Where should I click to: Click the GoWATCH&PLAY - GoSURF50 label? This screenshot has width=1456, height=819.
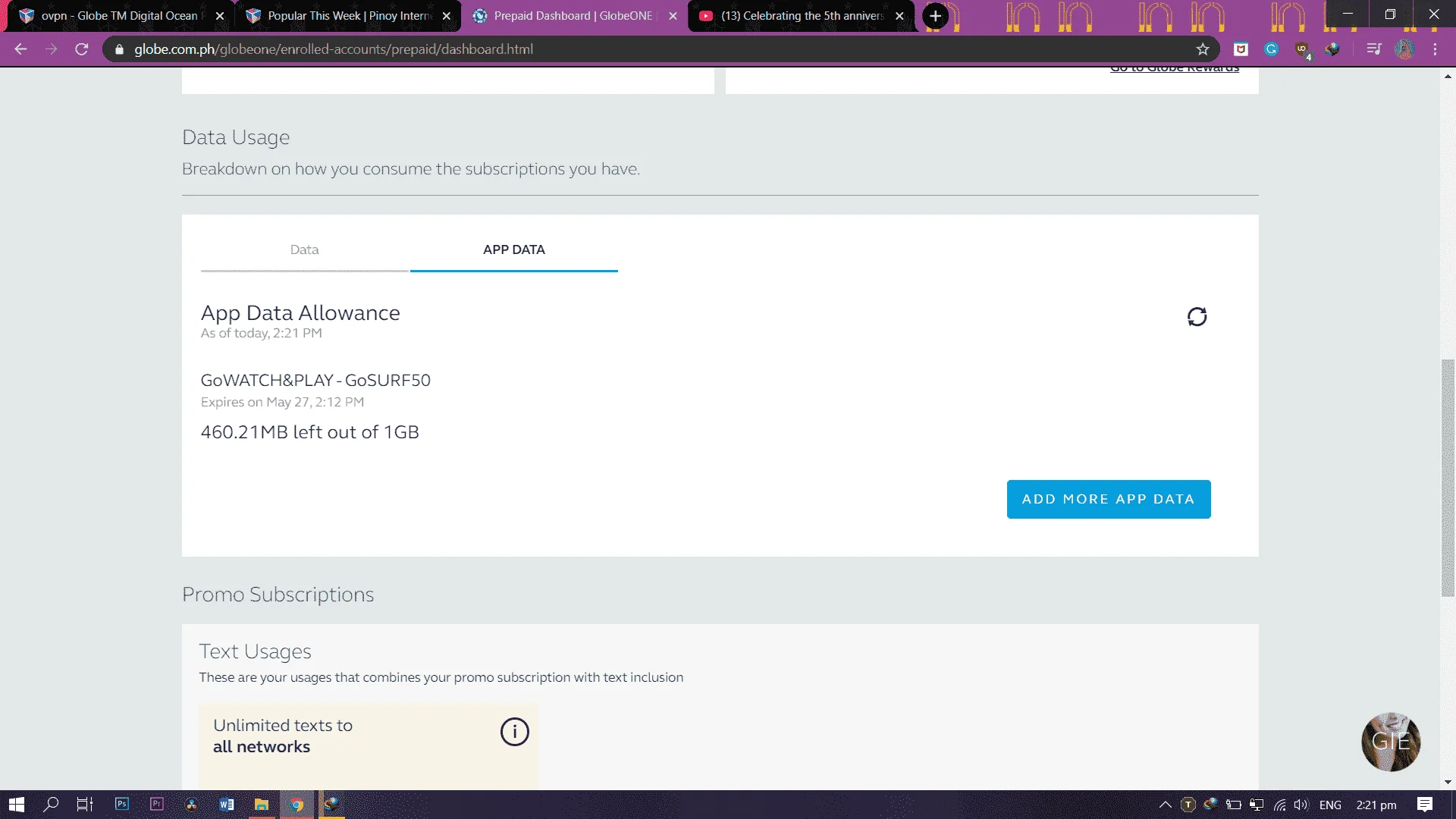pos(315,380)
